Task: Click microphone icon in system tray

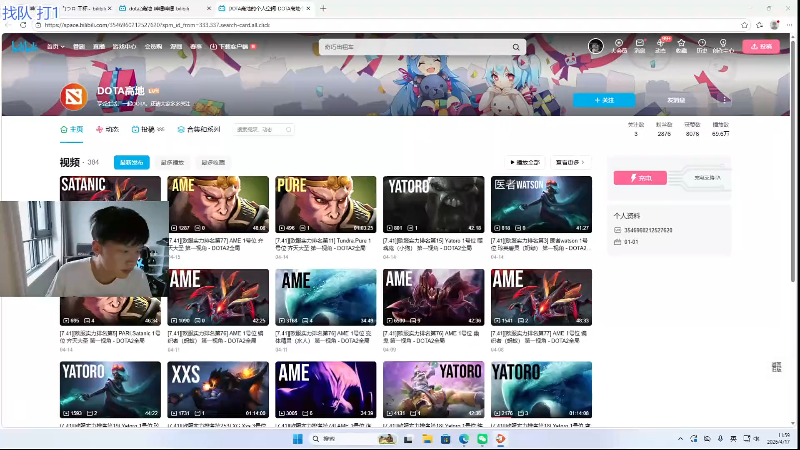Action: (x=720, y=439)
